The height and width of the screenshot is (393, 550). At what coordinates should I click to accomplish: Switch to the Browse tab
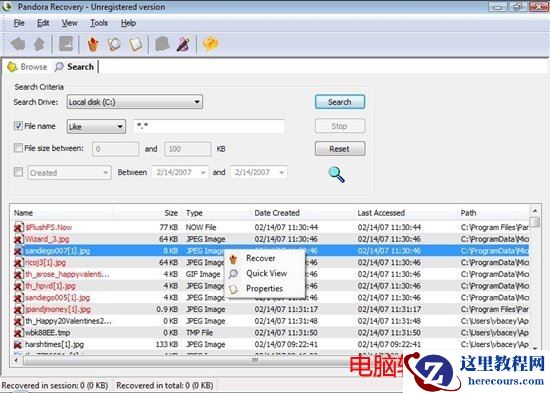[27, 67]
